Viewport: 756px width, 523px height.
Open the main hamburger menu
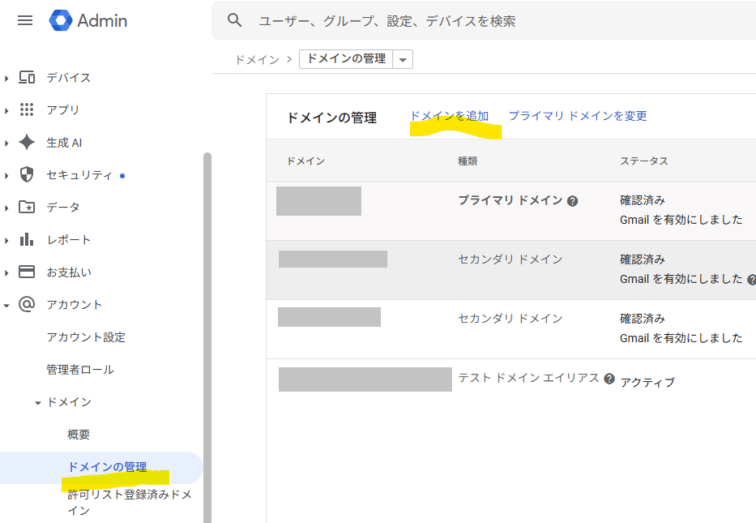tap(25, 20)
